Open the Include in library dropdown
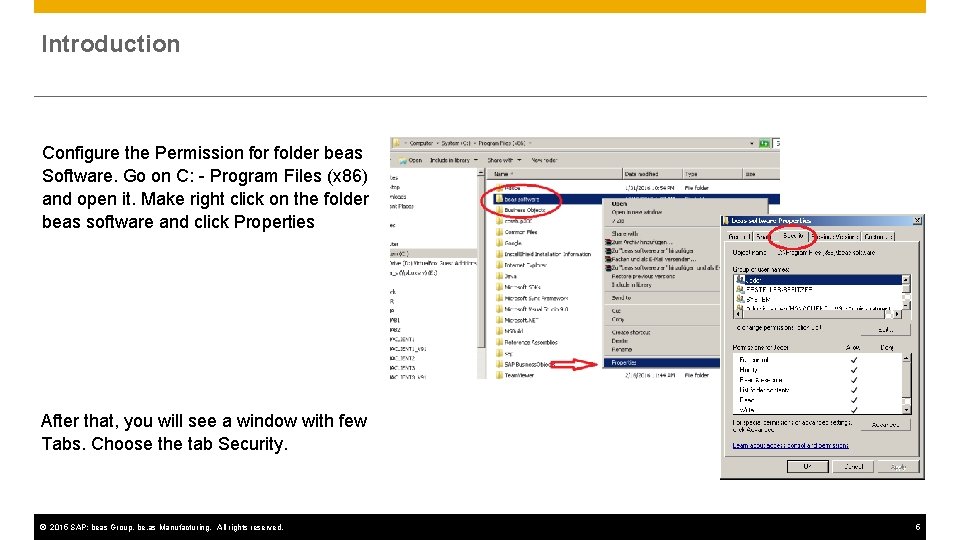Screen dimensions: 960x540 454,160
